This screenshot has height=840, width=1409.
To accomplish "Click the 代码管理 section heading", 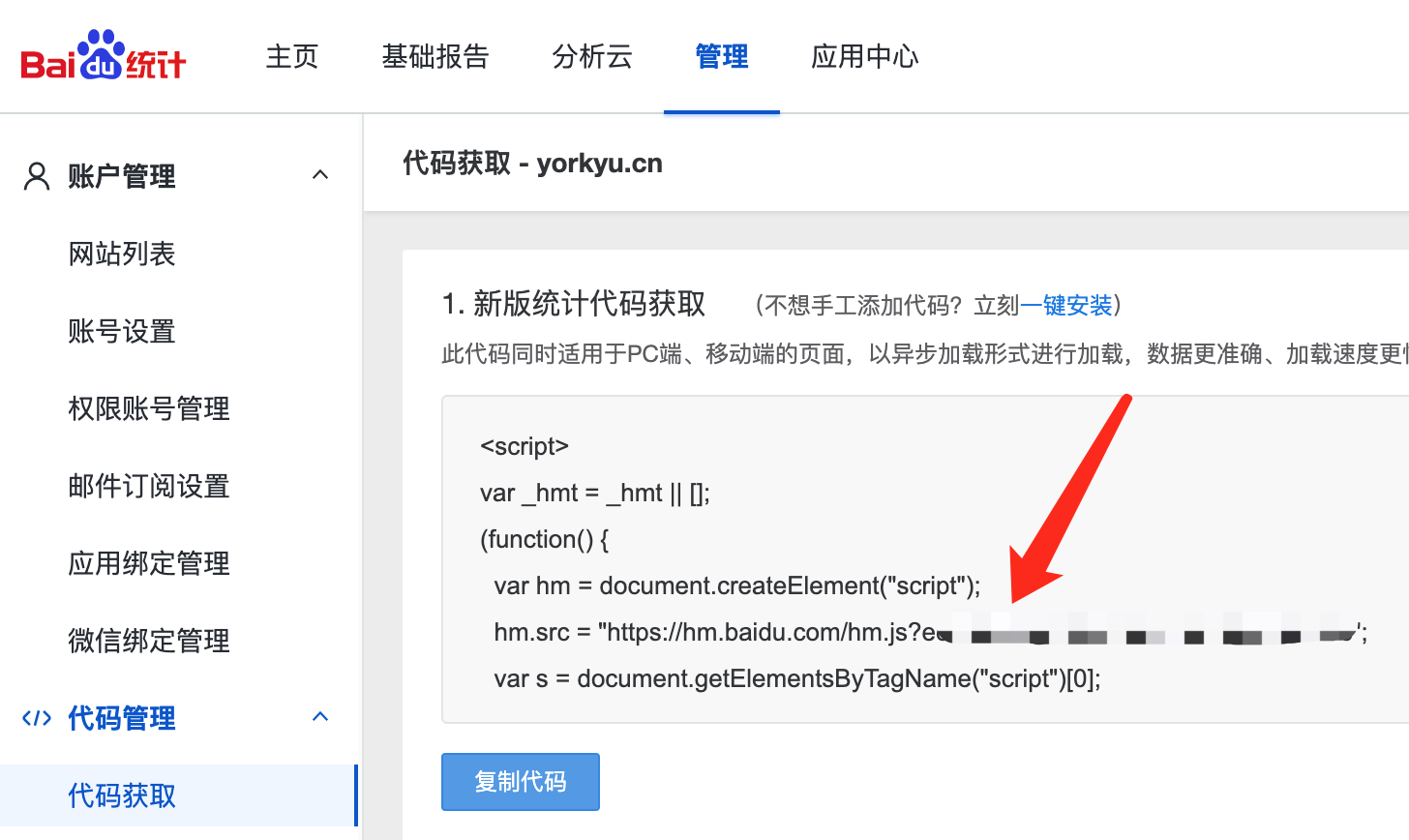I will coord(122,718).
